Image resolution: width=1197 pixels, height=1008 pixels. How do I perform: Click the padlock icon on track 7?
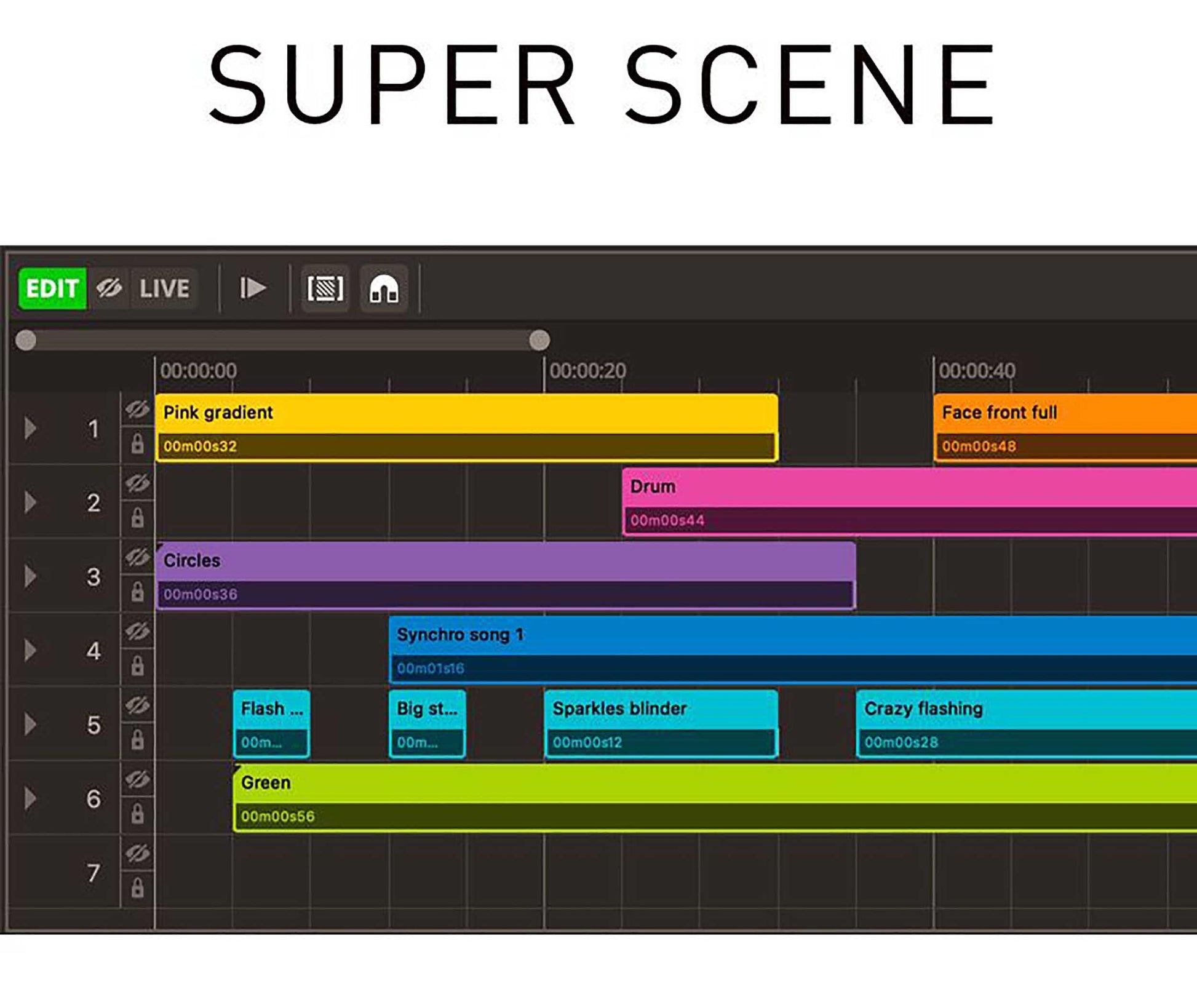(x=137, y=887)
